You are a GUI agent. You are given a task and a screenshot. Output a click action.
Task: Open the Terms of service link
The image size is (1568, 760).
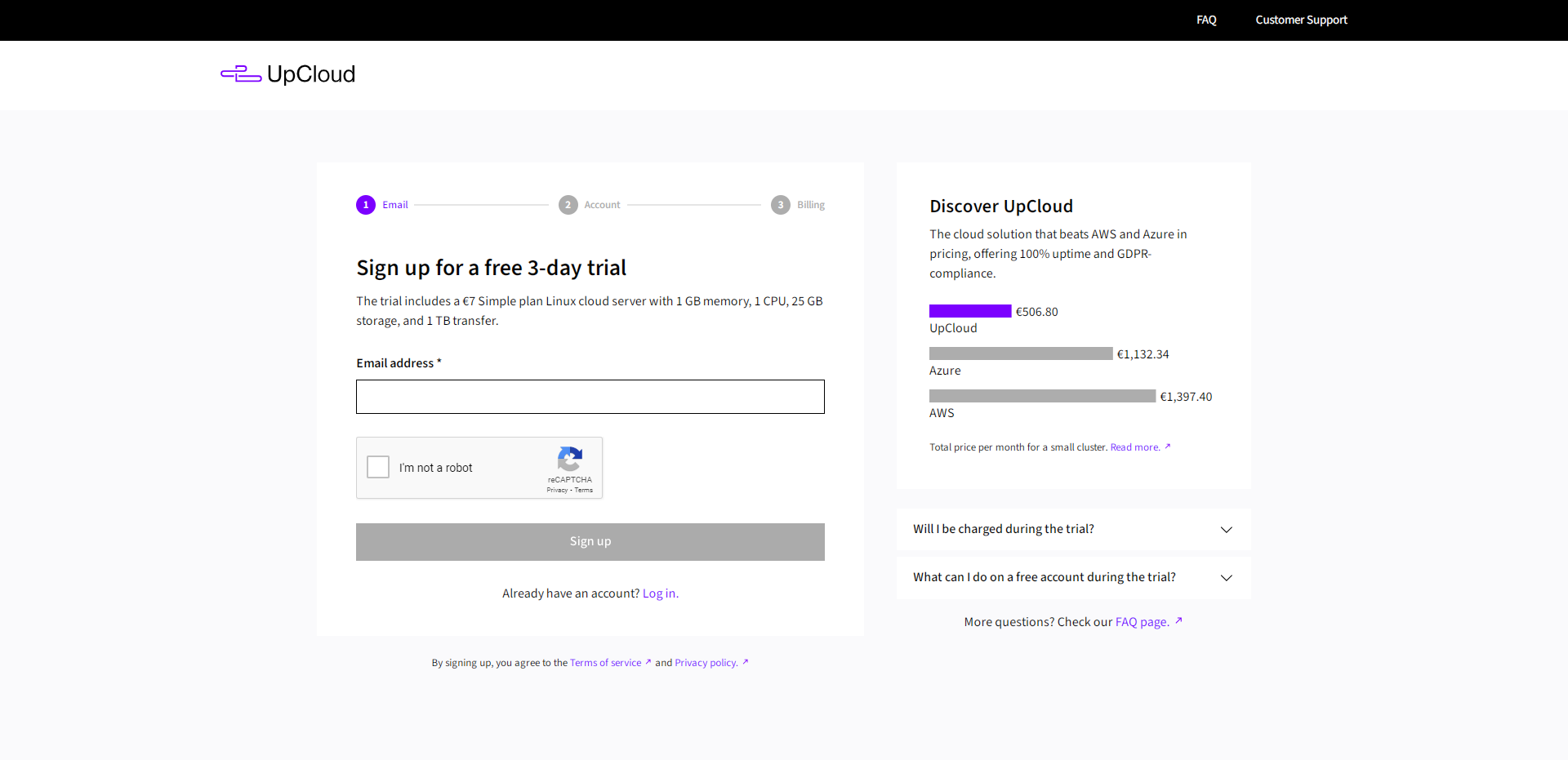(x=610, y=663)
